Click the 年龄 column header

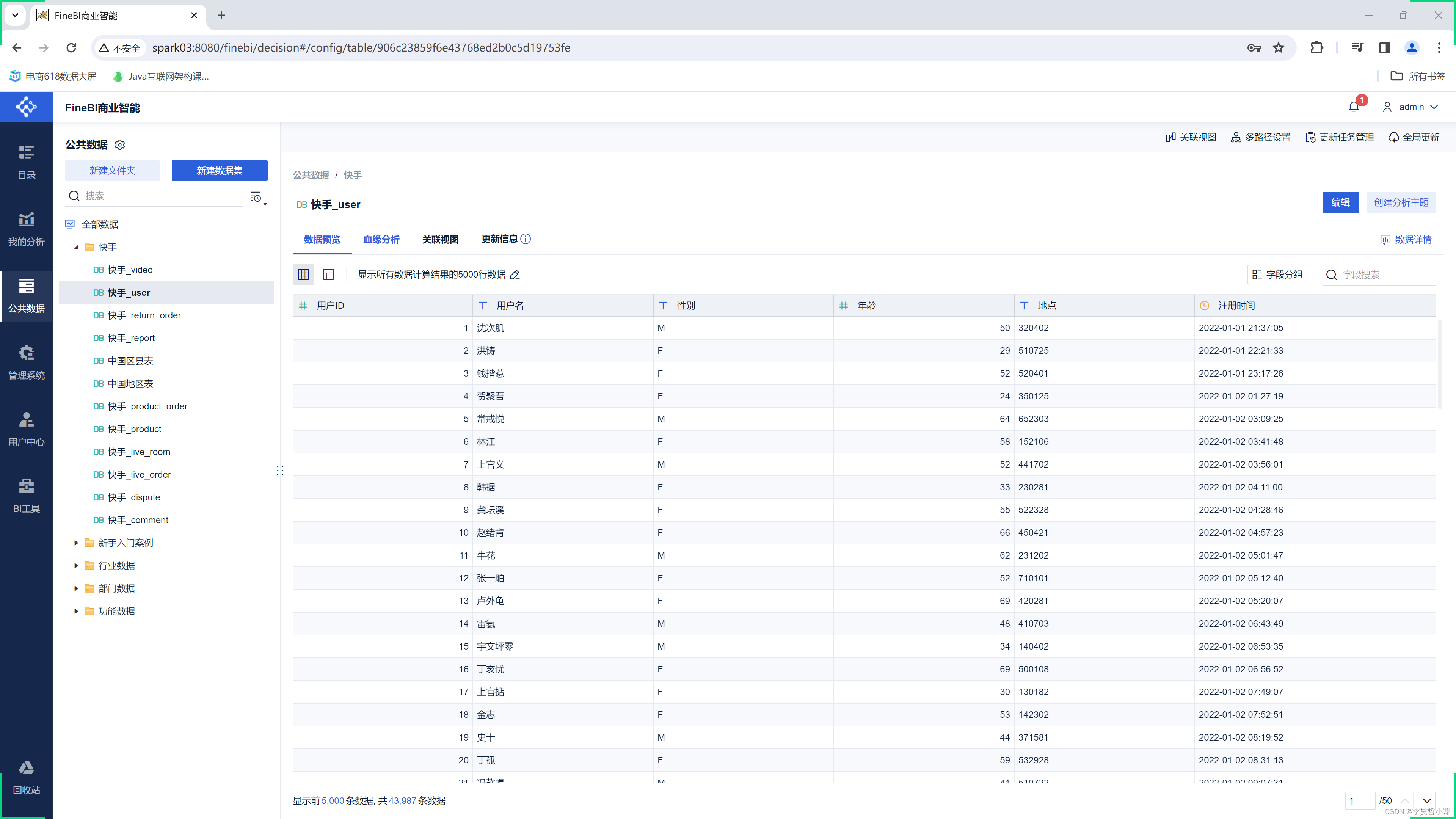click(924, 305)
